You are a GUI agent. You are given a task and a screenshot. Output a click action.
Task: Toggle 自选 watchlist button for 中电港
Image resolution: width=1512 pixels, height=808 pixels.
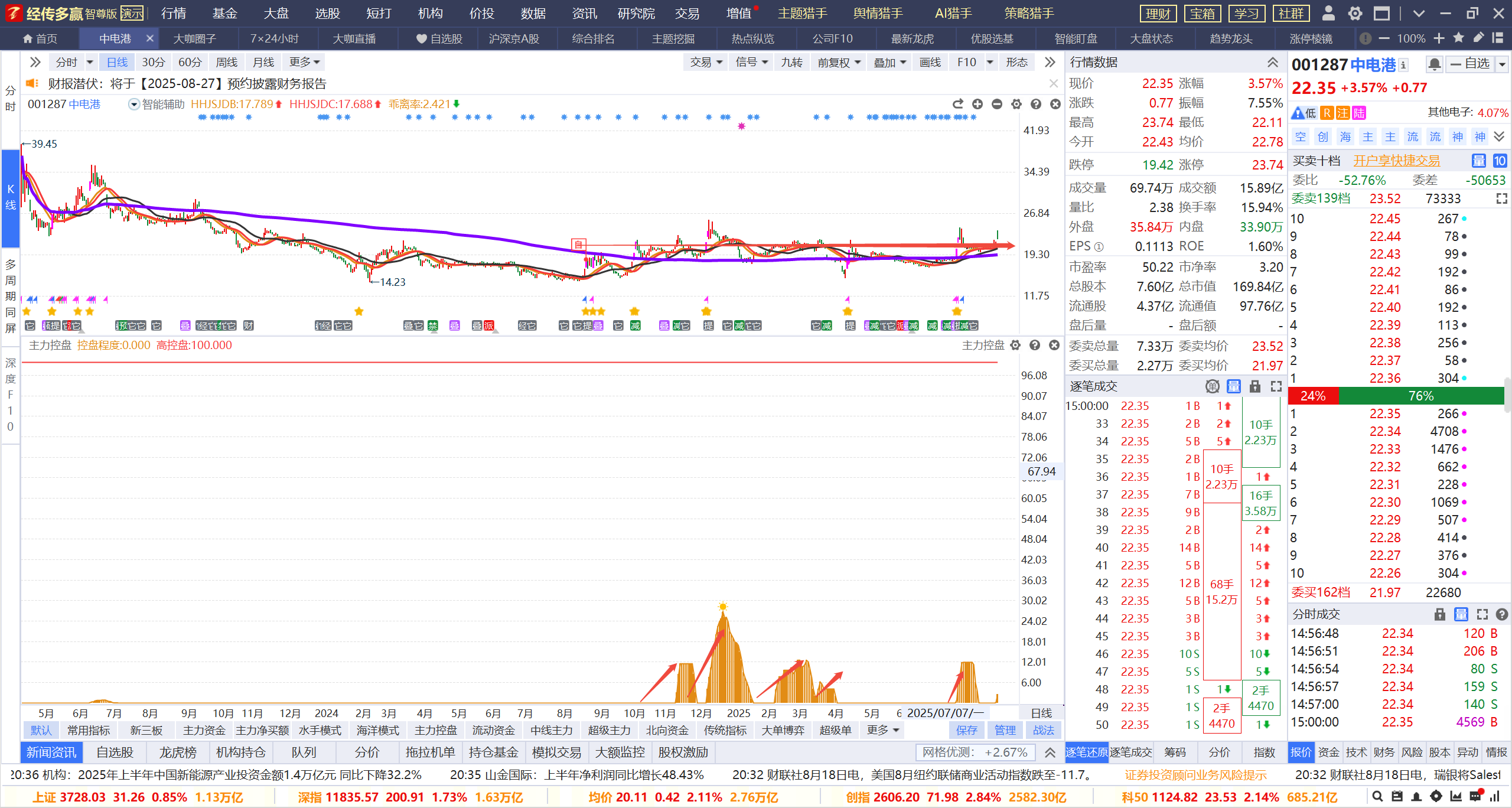[1470, 64]
